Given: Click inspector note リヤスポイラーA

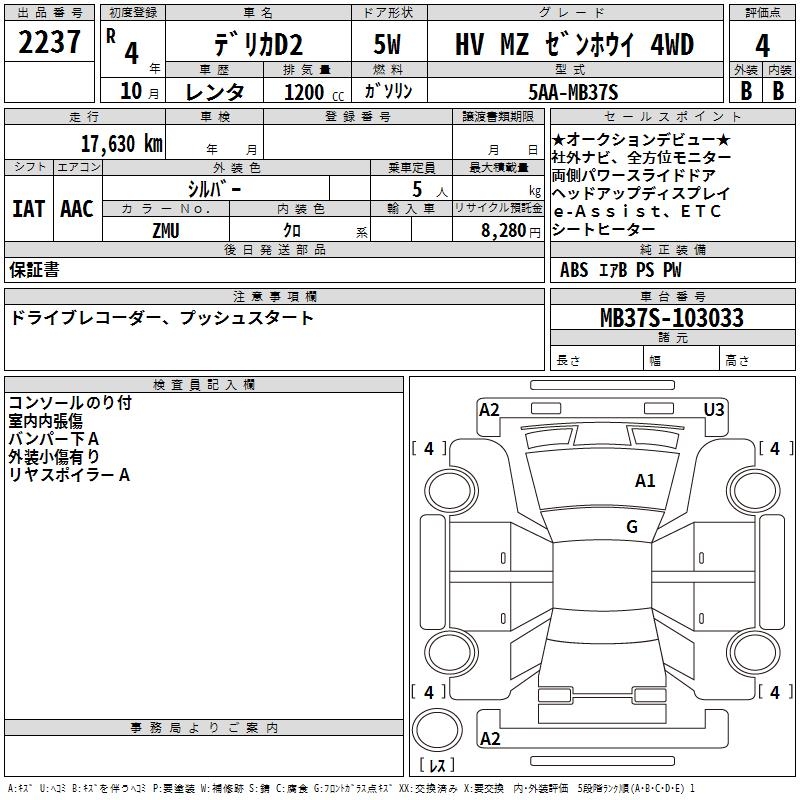Looking at the screenshot, I should (69, 475).
